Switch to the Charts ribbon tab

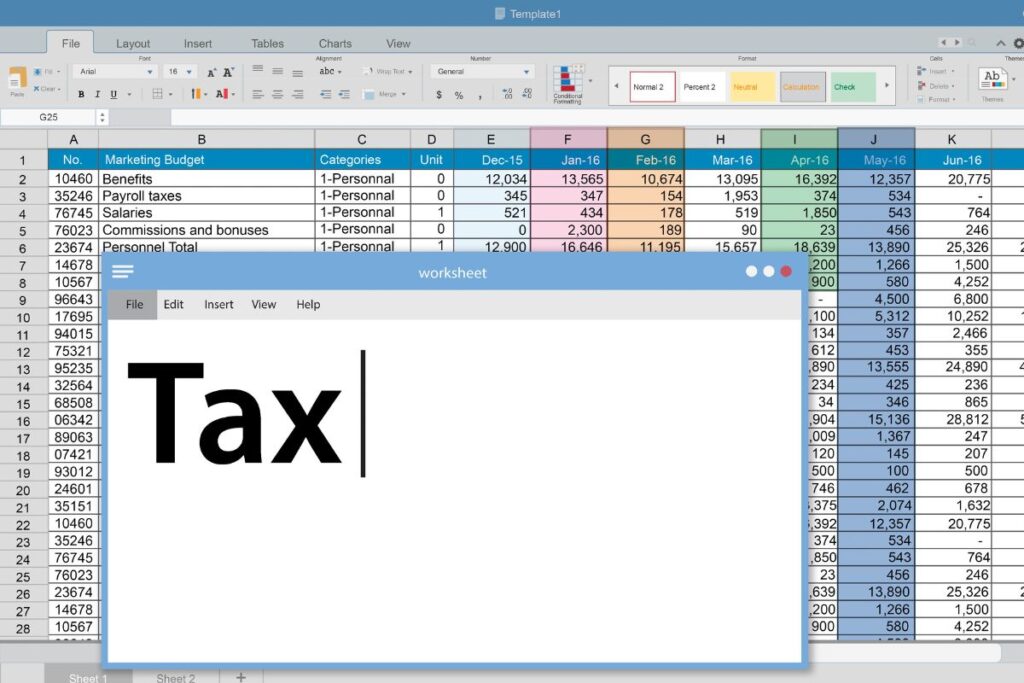coord(335,44)
